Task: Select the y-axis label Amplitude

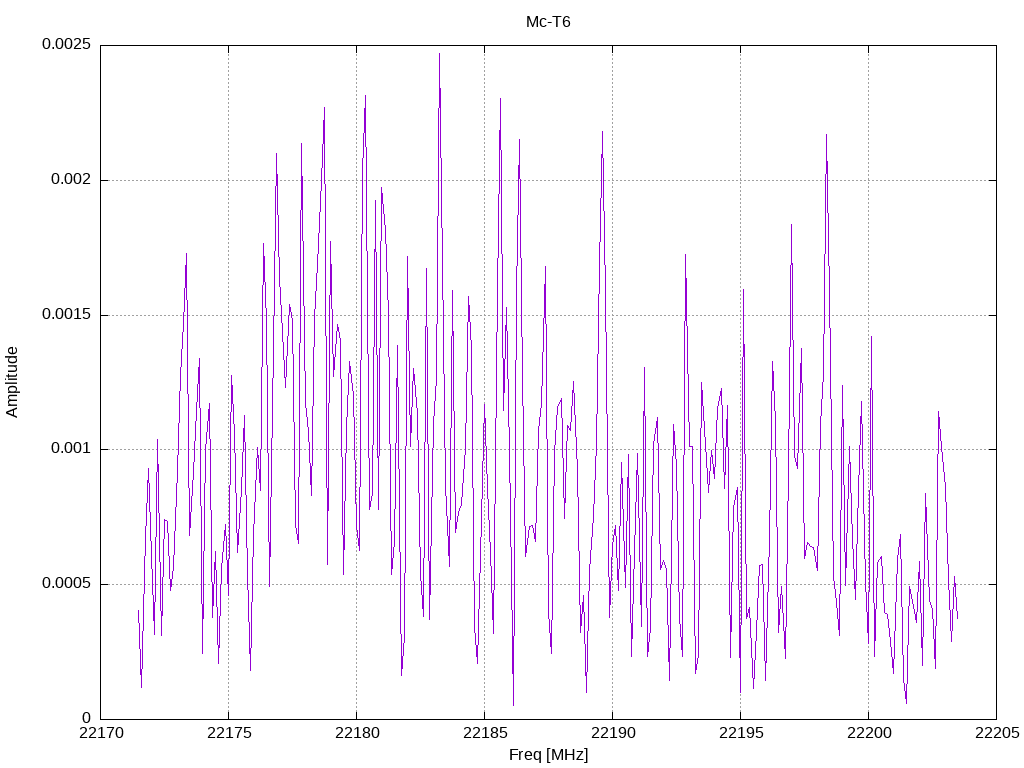Action: click(12, 382)
